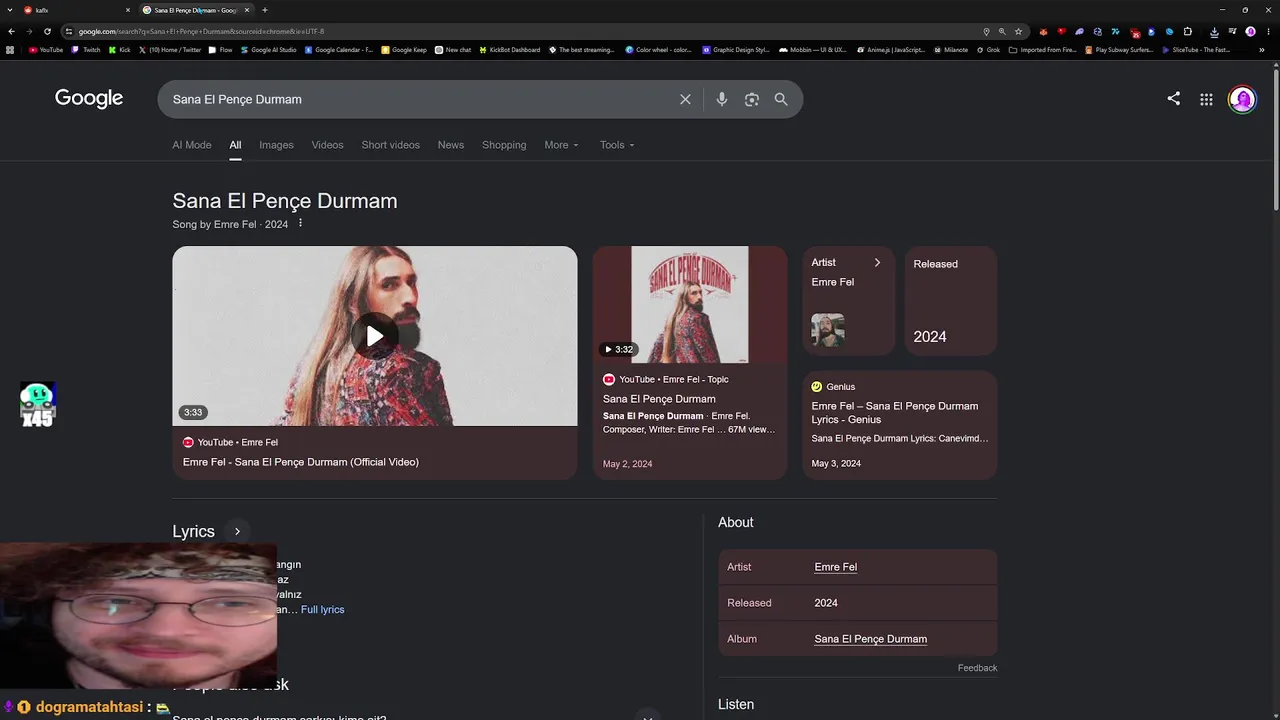This screenshot has height=720, width=1280.
Task: Select the Videos search tab
Action: 327,145
